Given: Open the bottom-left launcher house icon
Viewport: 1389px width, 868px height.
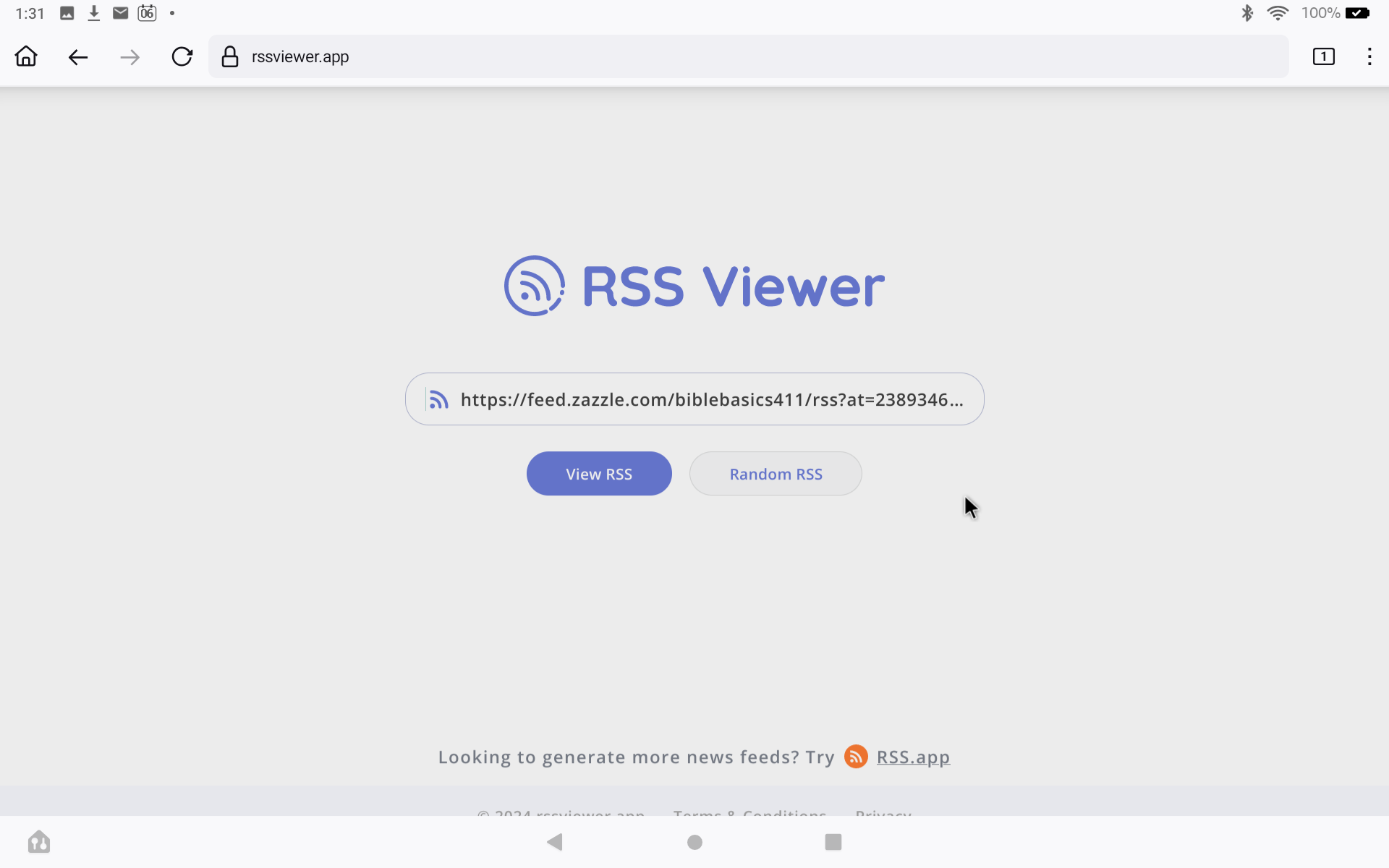Looking at the screenshot, I should tap(39, 841).
